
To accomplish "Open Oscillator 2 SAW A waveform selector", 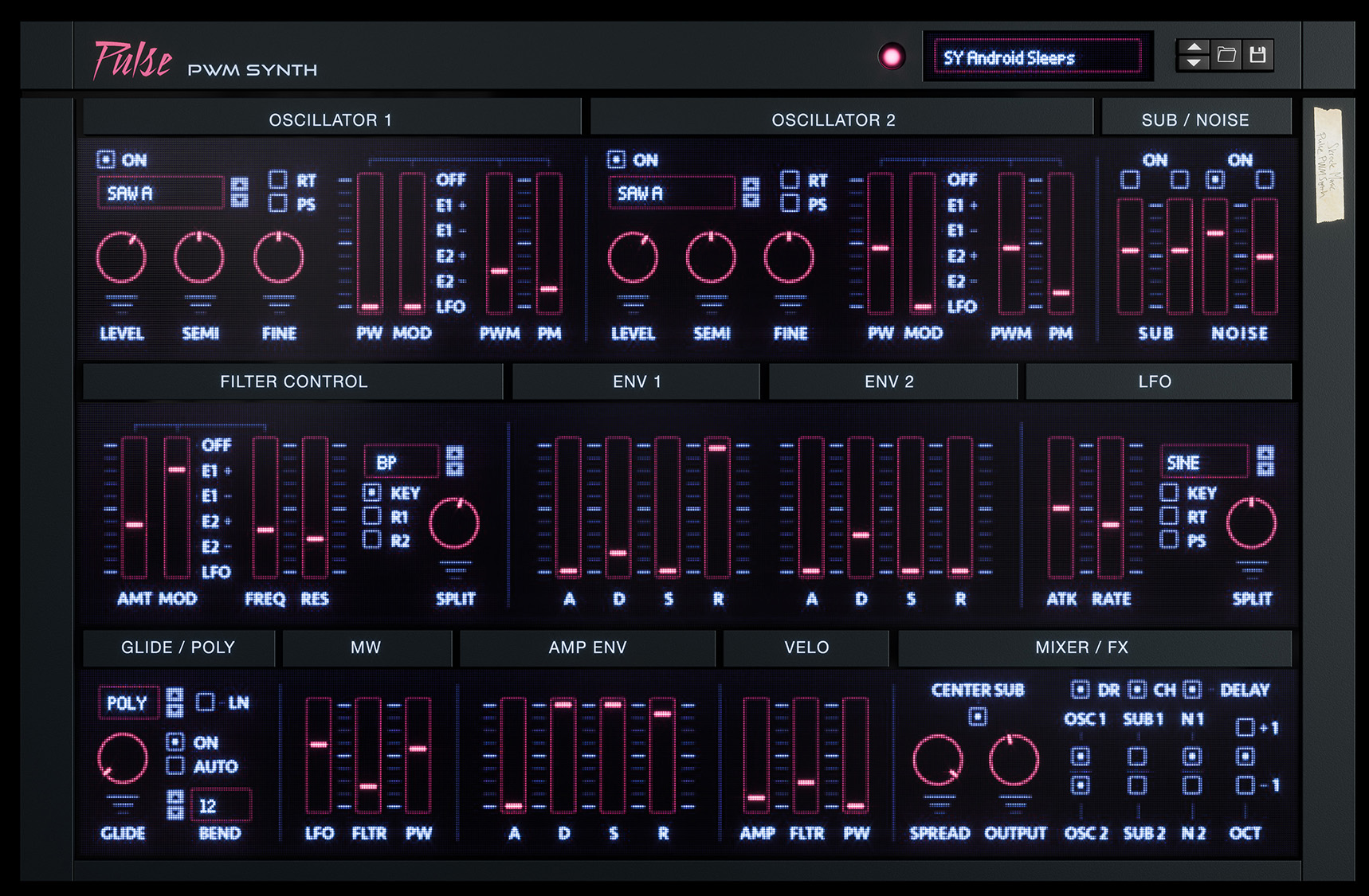I will [672, 193].
